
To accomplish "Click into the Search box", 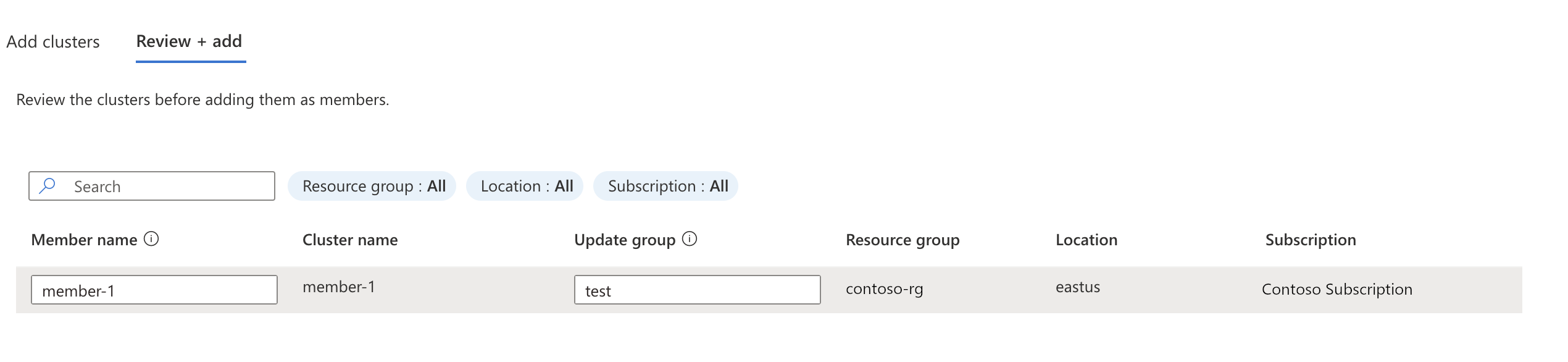I will [x=167, y=186].
